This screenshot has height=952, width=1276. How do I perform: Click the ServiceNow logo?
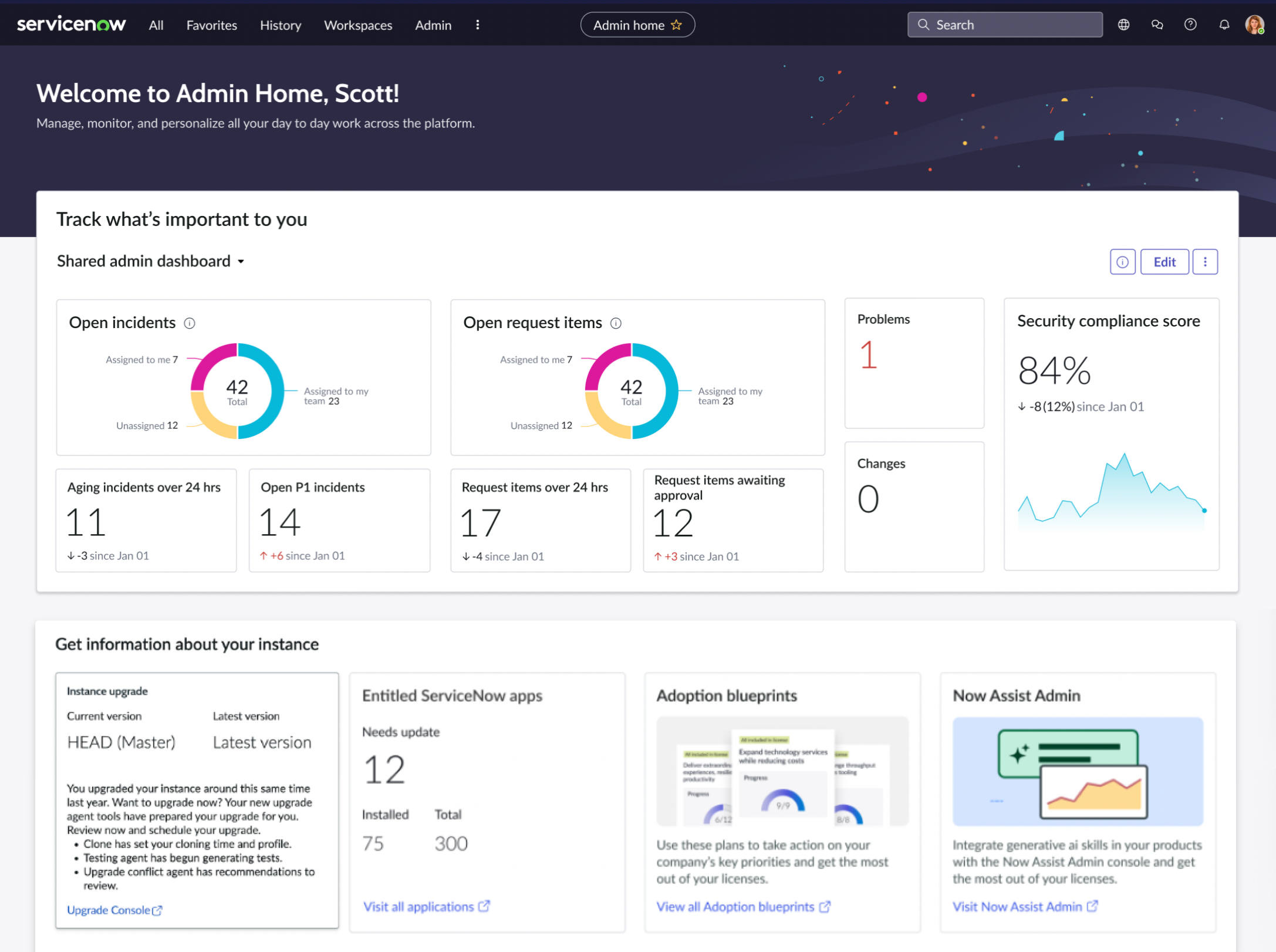pos(71,24)
